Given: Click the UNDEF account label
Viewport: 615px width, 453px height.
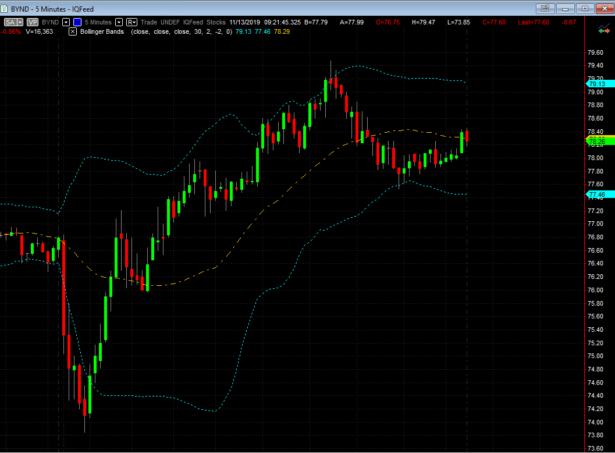Looking at the screenshot, I should (175, 20).
